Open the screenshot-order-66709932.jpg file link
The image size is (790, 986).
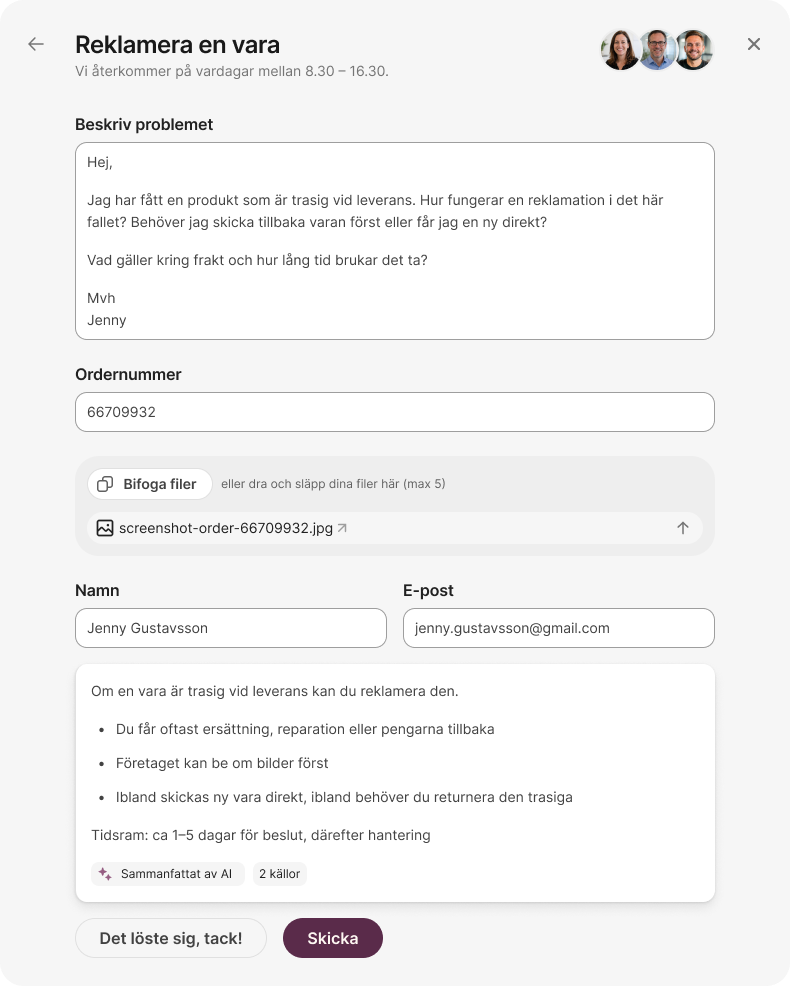coord(226,528)
